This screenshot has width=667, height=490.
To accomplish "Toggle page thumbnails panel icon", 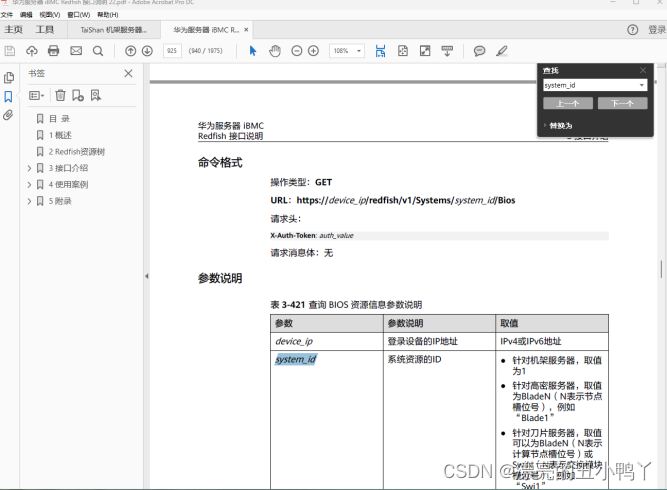I will tap(9, 77).
